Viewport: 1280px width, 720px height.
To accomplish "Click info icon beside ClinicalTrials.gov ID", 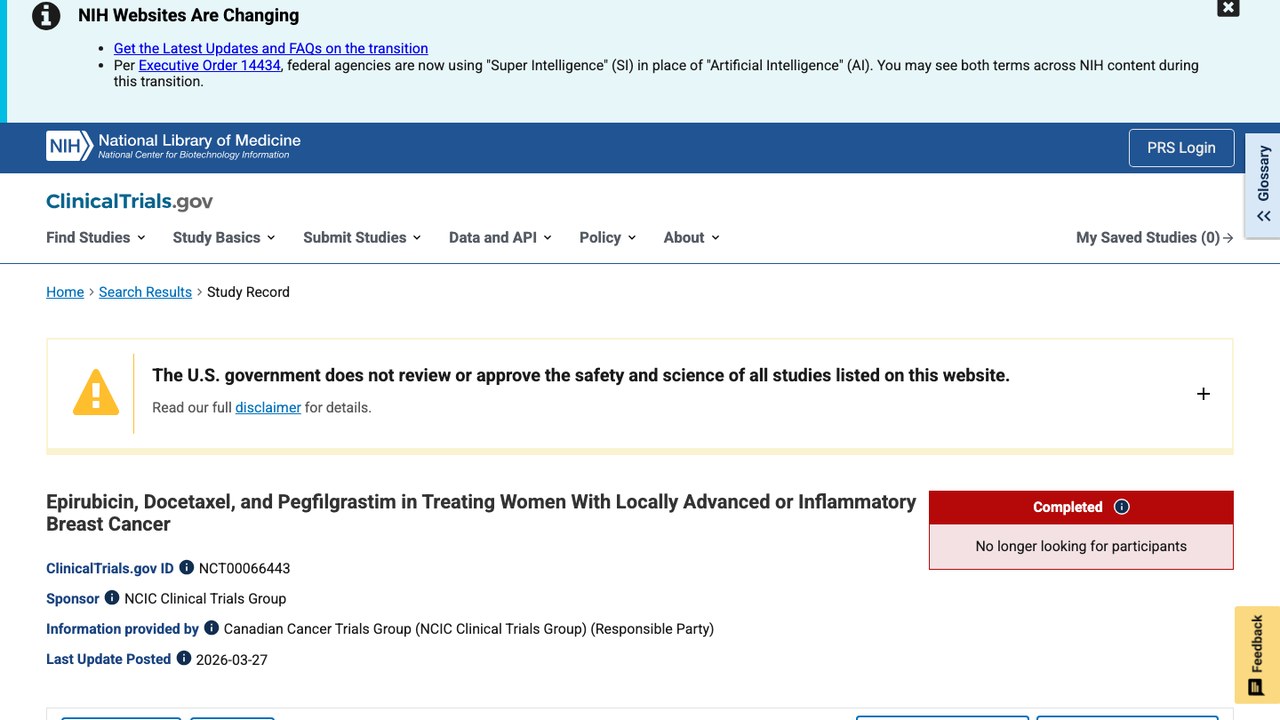I will (x=186, y=567).
